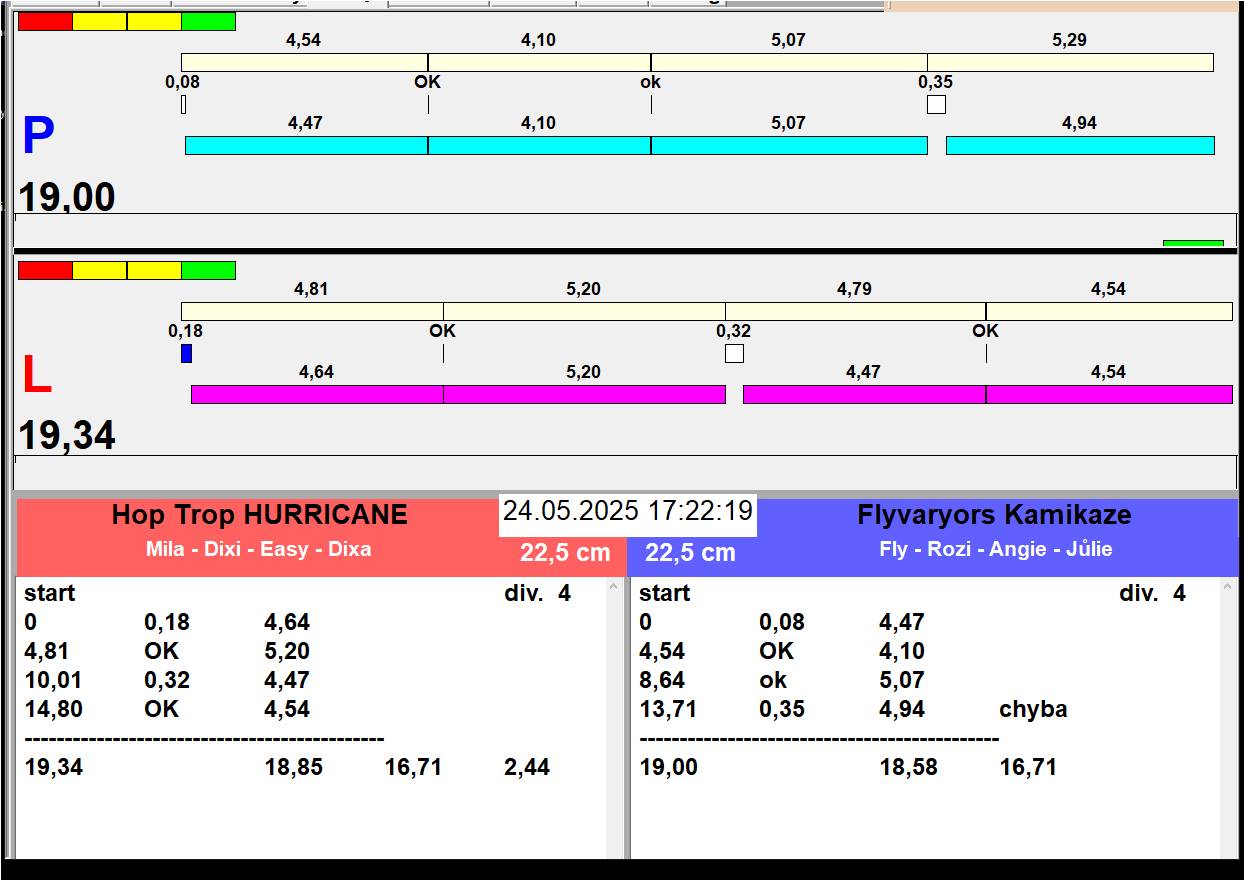Click the small marker box under 0,08

point(183,104)
